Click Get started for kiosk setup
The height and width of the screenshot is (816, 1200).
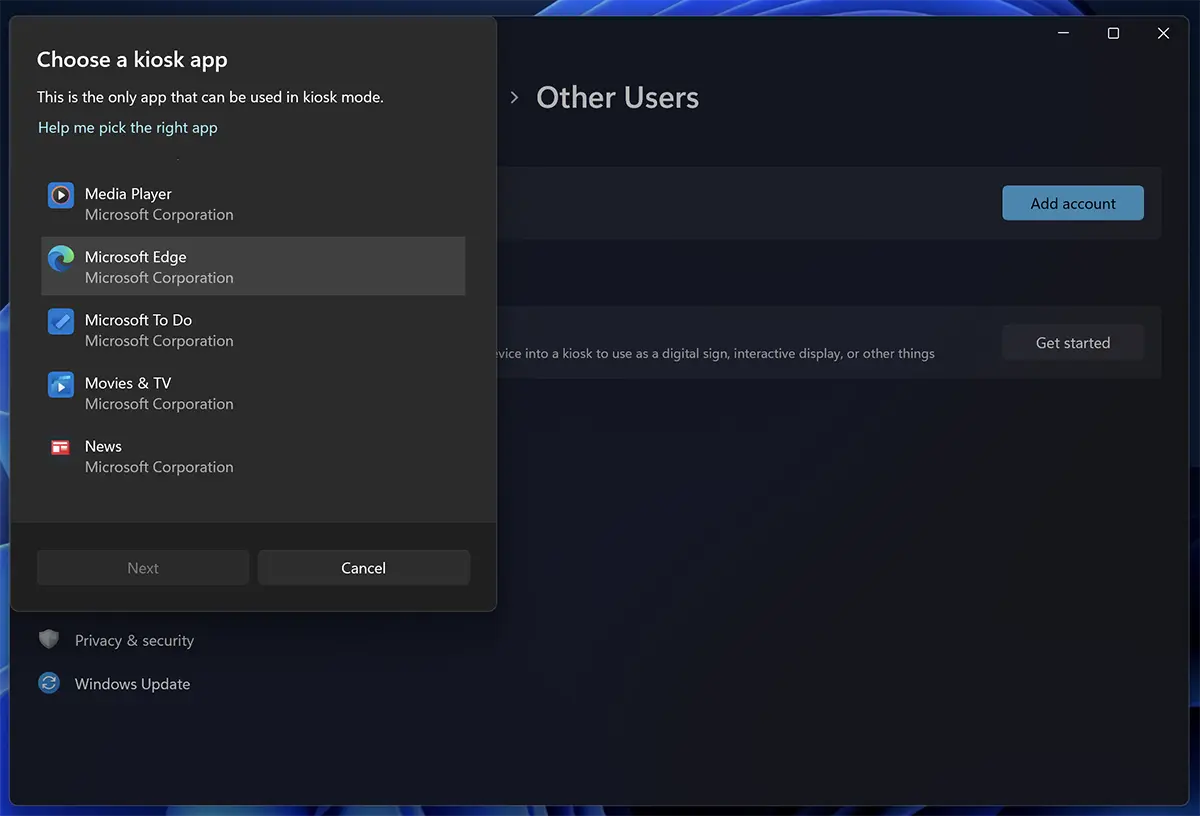[x=1073, y=343]
